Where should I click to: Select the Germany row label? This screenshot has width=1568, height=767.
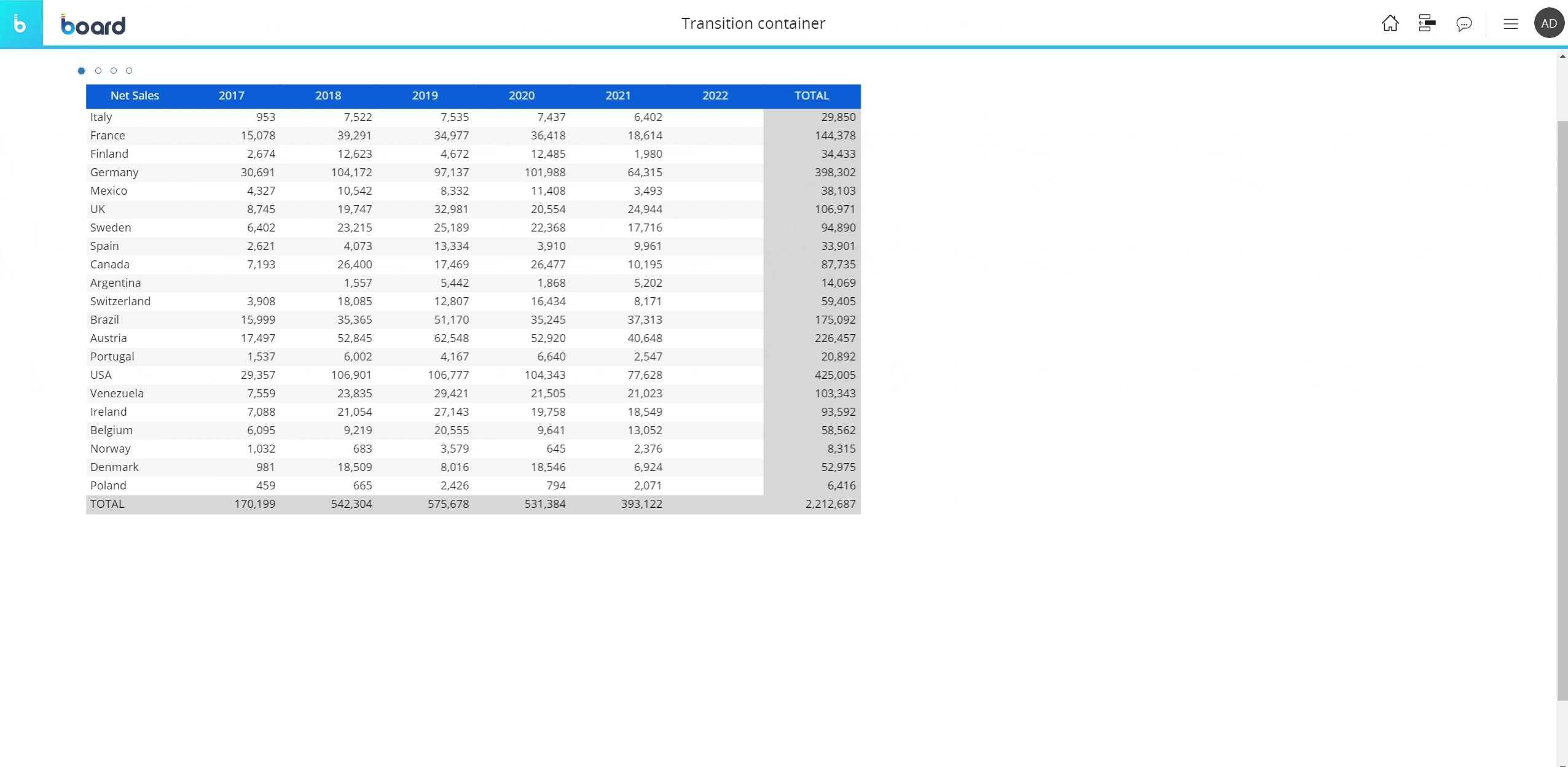(x=114, y=173)
